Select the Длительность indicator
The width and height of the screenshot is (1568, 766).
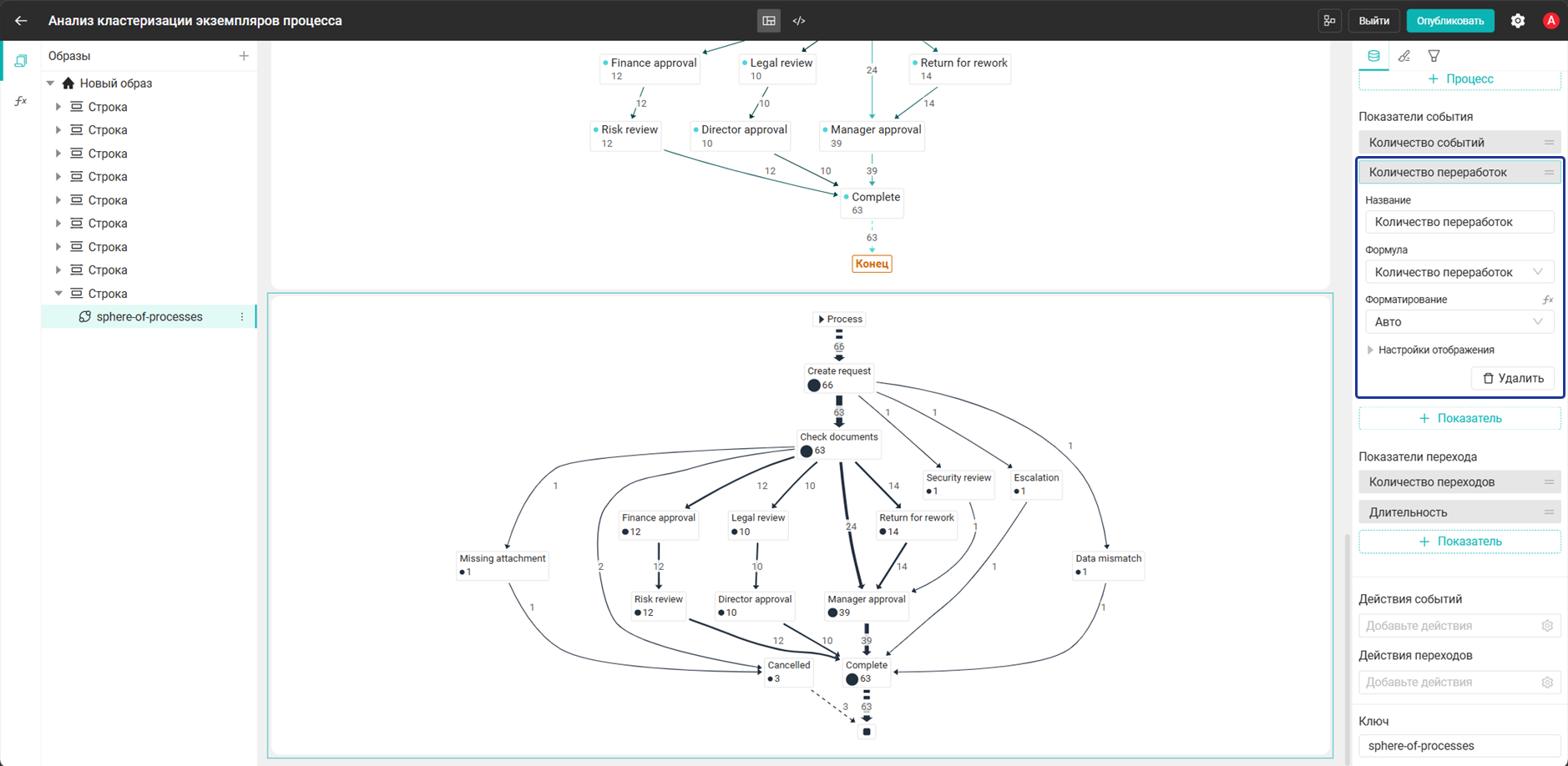(x=1459, y=512)
